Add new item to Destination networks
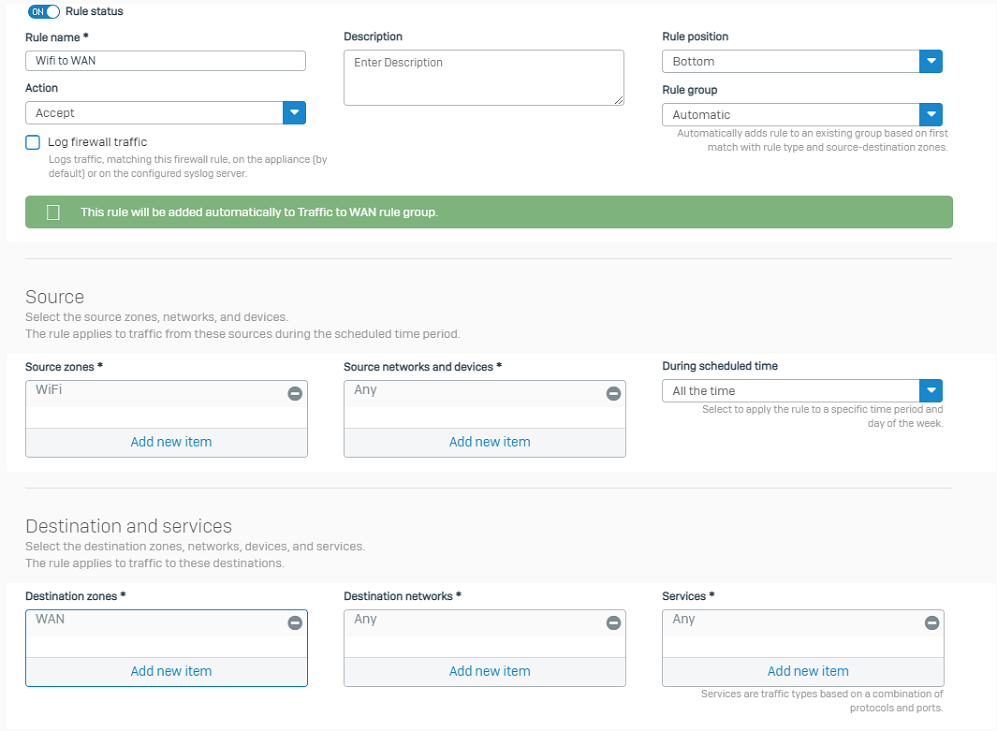 [x=489, y=671]
